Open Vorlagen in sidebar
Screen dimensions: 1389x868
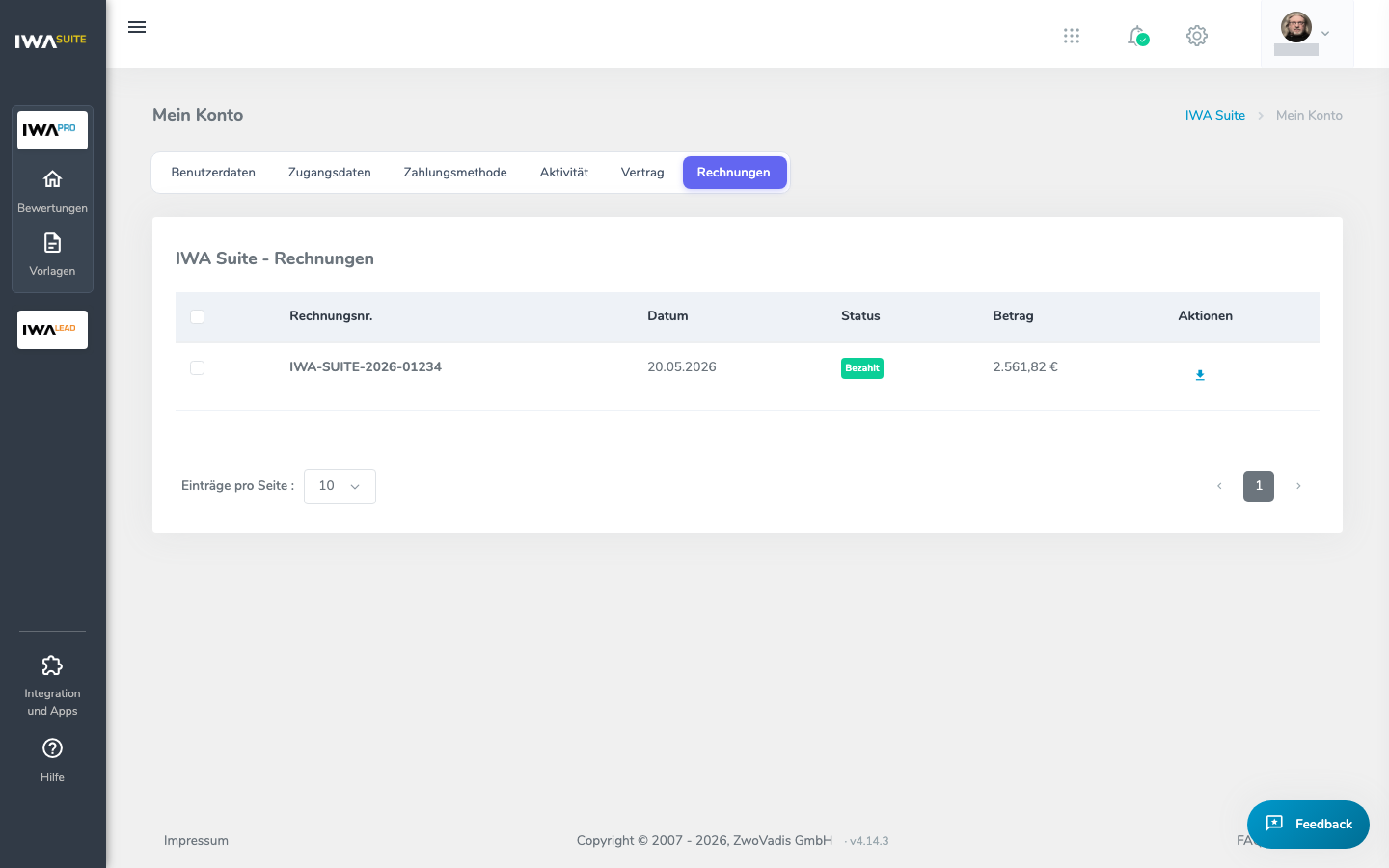point(52,255)
